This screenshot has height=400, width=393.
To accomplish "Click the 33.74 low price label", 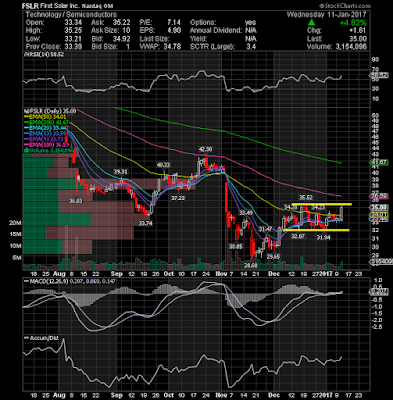I will (145, 224).
